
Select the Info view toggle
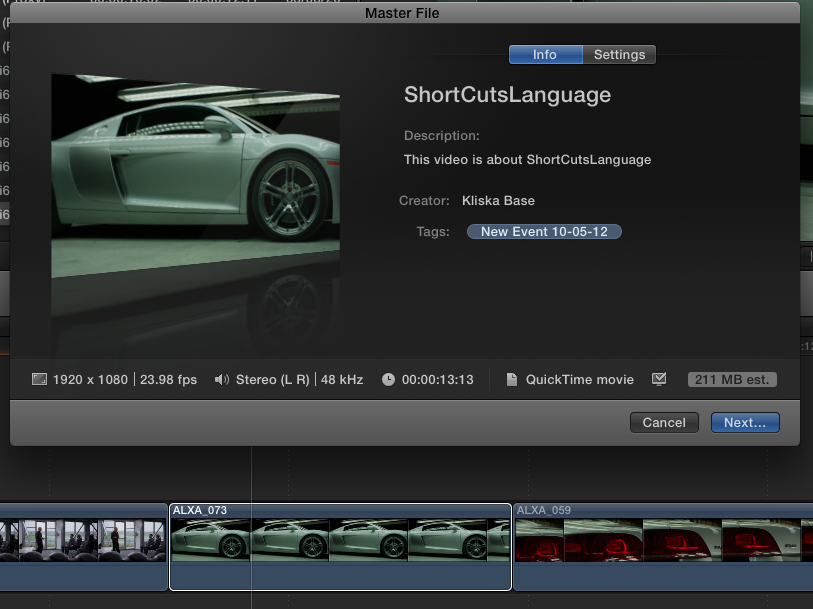pyautogui.click(x=545, y=54)
